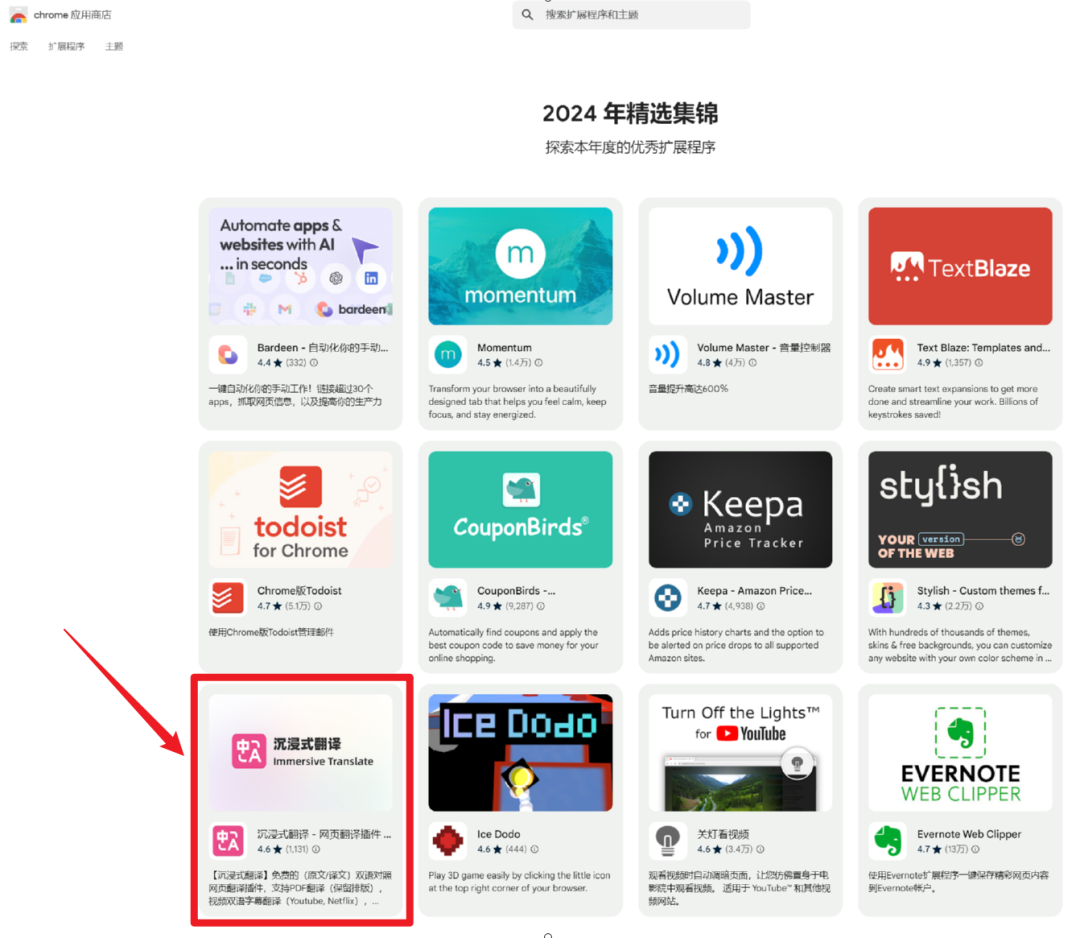Focus the extensions and themes search field
Viewport: 1080px width, 938px height.
tap(631, 14)
